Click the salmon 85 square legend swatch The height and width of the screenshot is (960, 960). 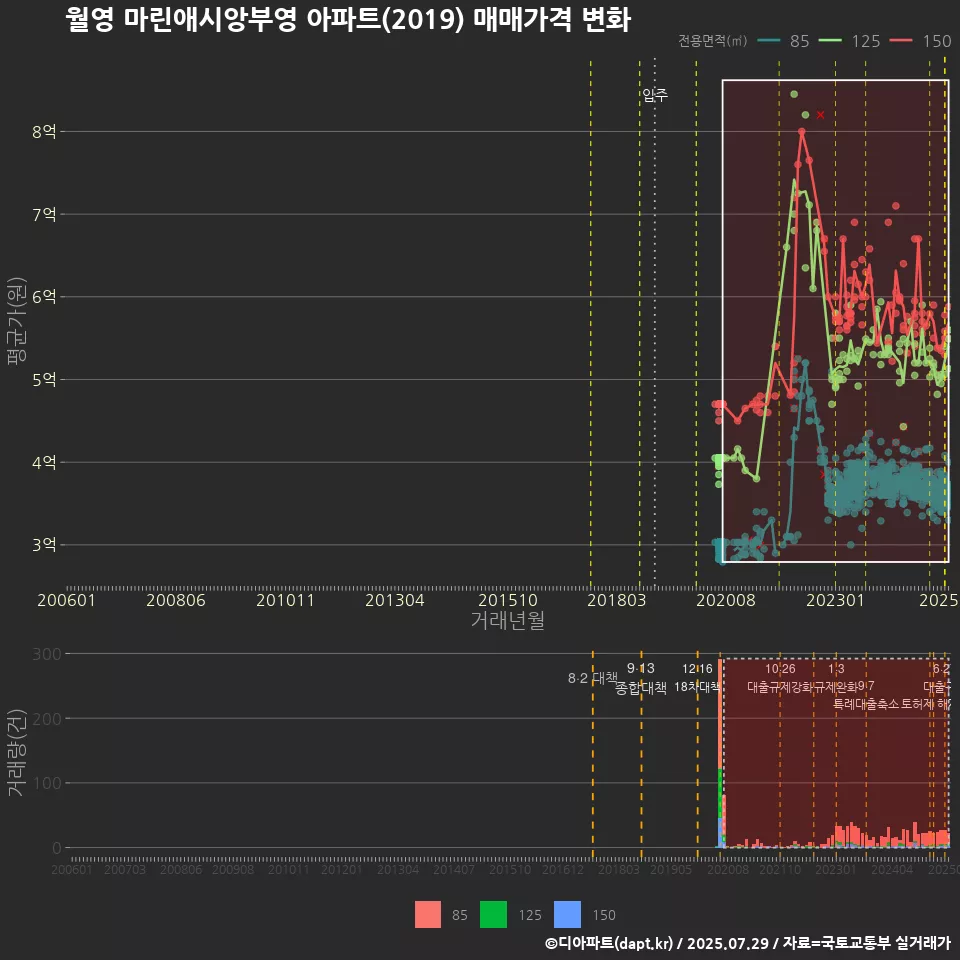pyautogui.click(x=428, y=915)
